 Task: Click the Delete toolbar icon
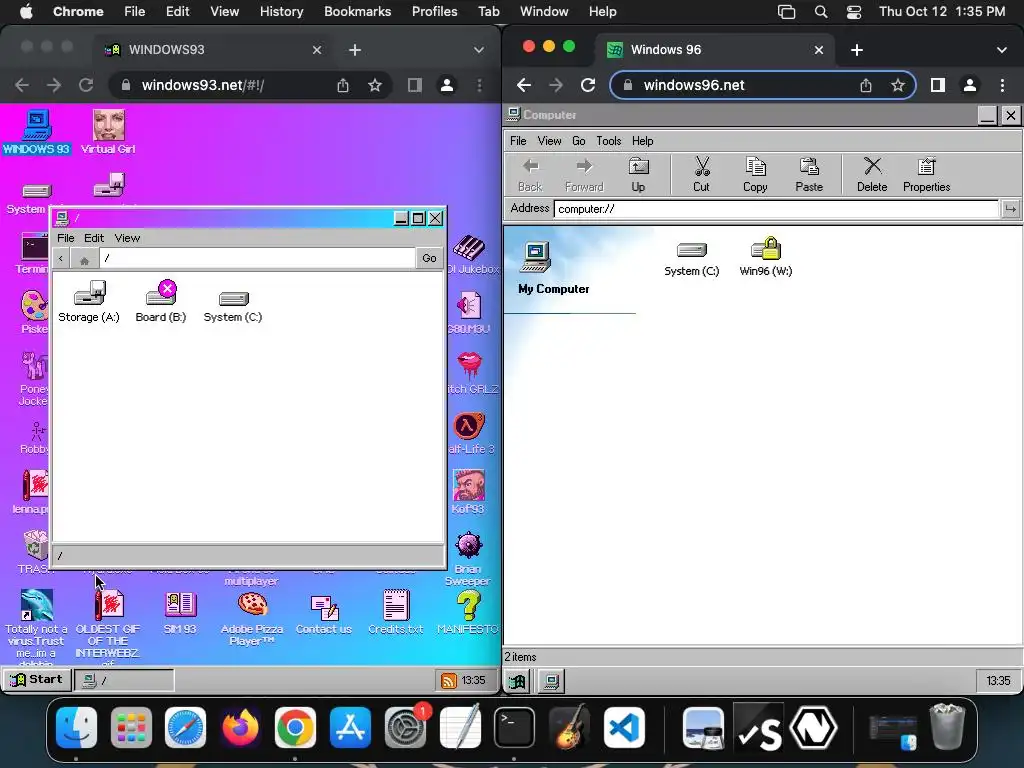[x=872, y=174]
